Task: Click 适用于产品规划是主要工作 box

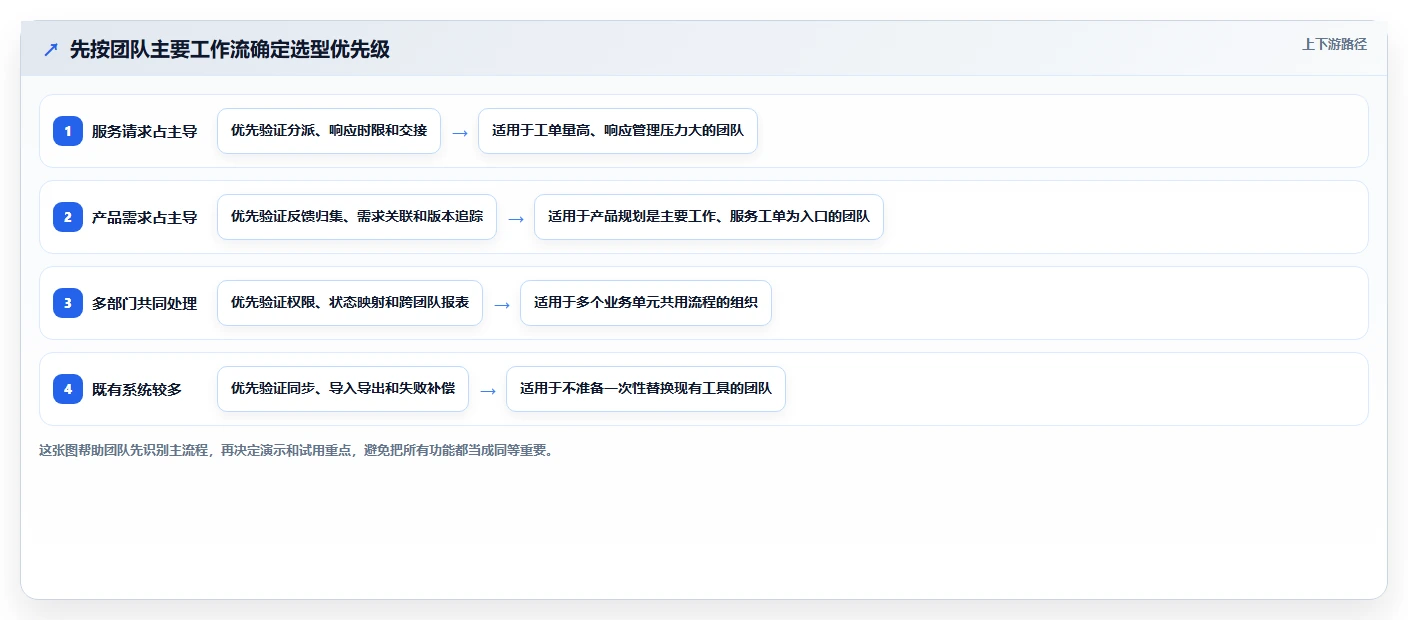Action: 709,217
